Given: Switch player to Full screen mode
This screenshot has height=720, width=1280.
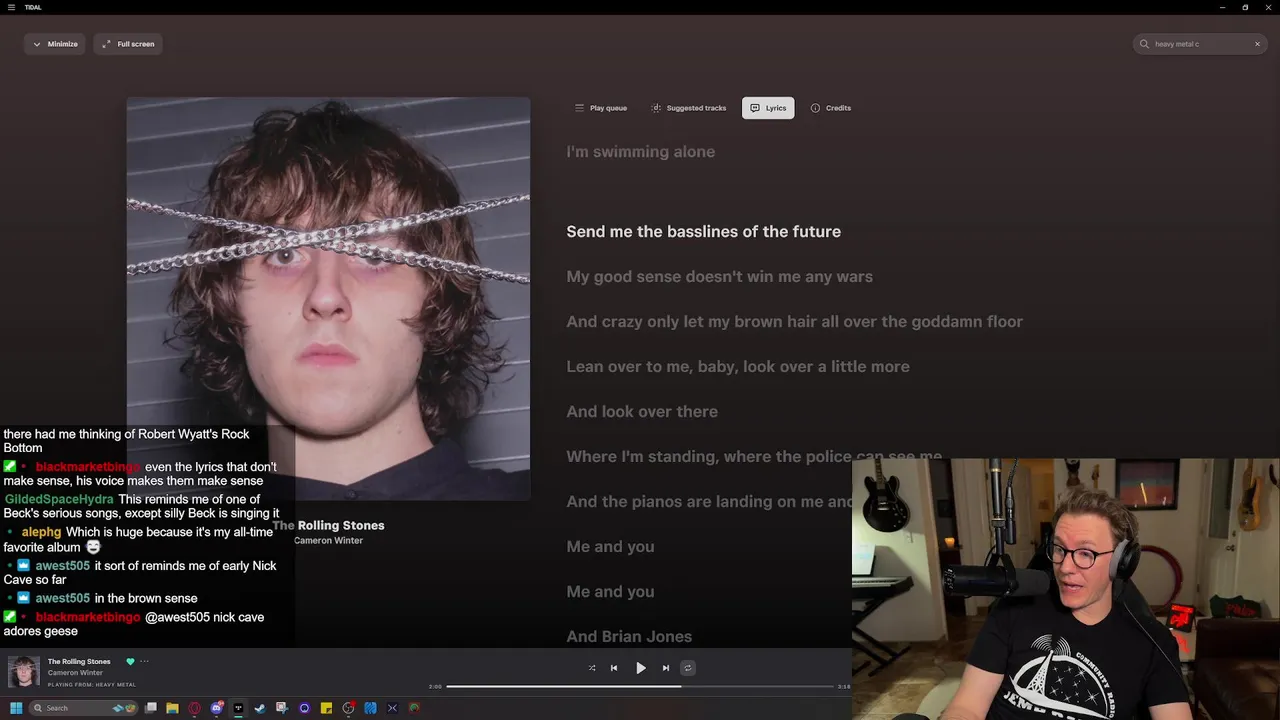Looking at the screenshot, I should 128,44.
